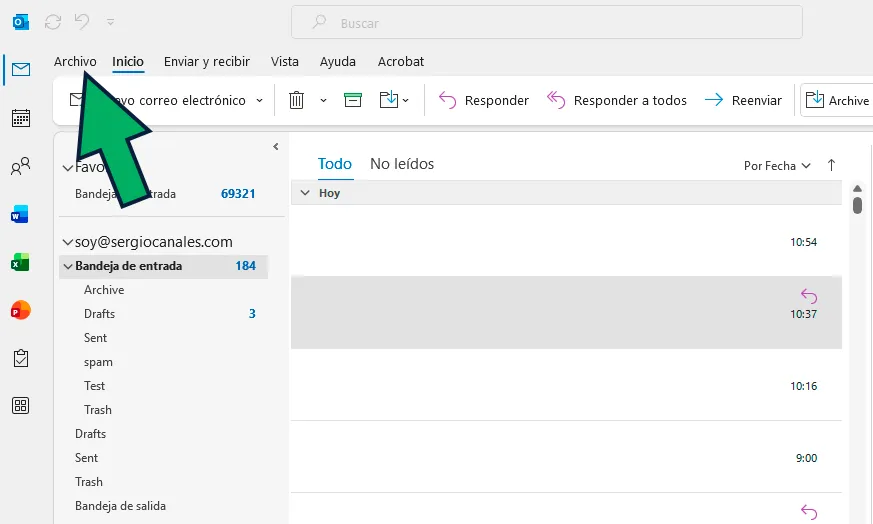Image resolution: width=873 pixels, height=524 pixels.
Task: Open the Test folder
Action: pos(94,386)
